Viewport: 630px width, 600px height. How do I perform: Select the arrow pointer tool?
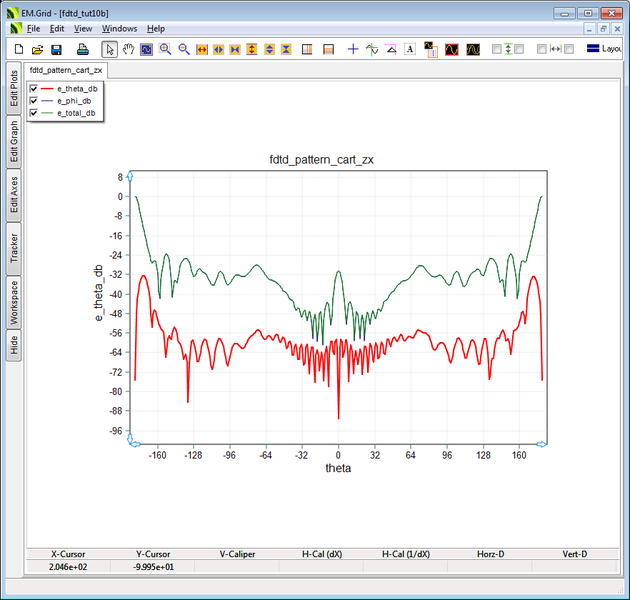(x=110, y=49)
